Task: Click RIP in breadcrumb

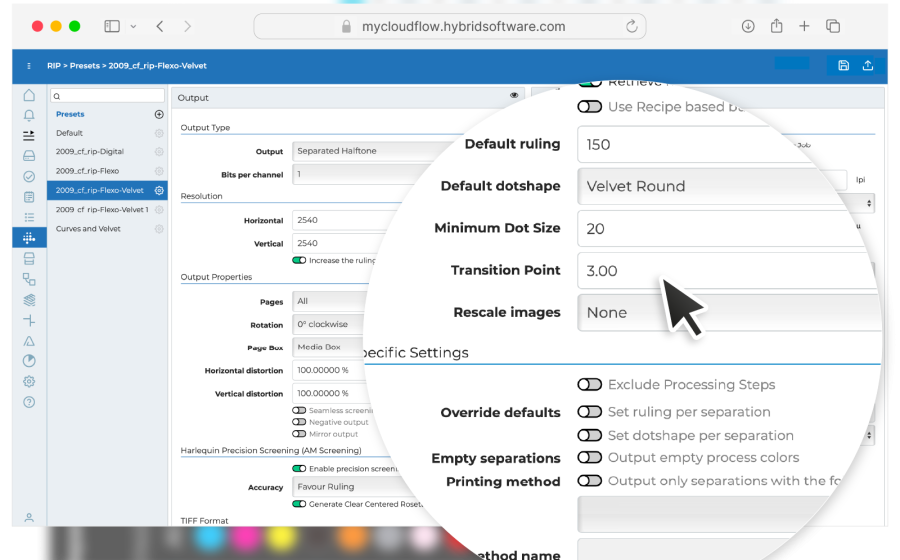Action: (x=54, y=66)
